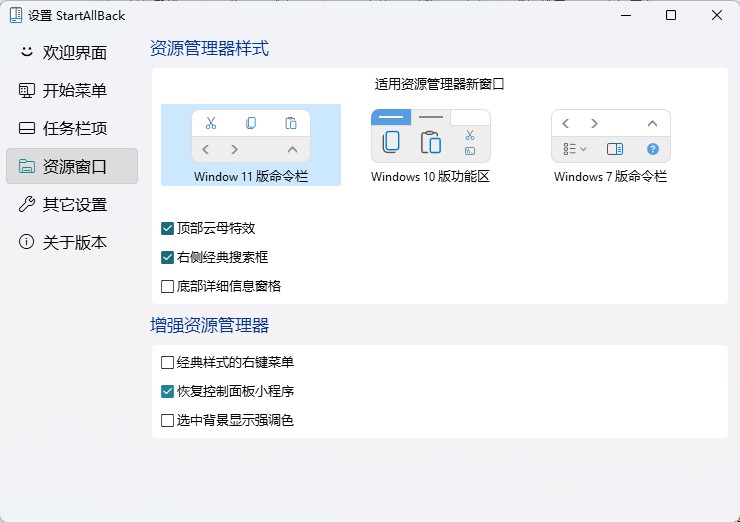The image size is (740, 522).
Task: Close the StartAllBack settings window
Action: [716, 15]
